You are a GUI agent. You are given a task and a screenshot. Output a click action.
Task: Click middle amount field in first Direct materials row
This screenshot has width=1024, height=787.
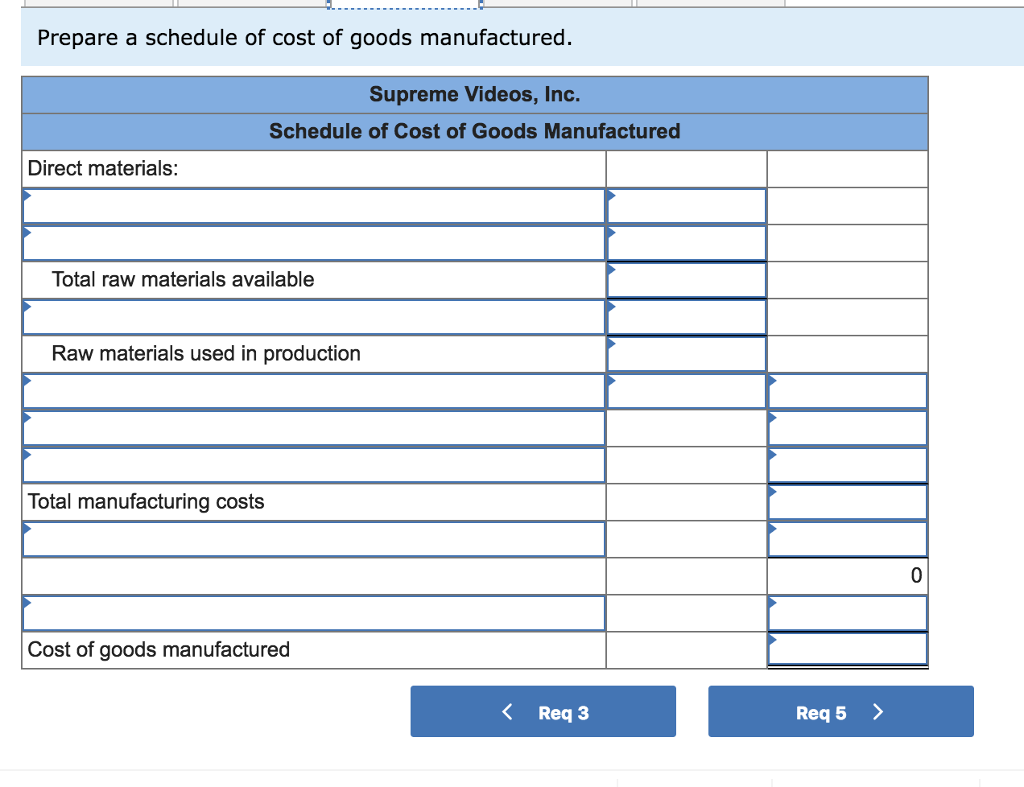click(x=686, y=206)
